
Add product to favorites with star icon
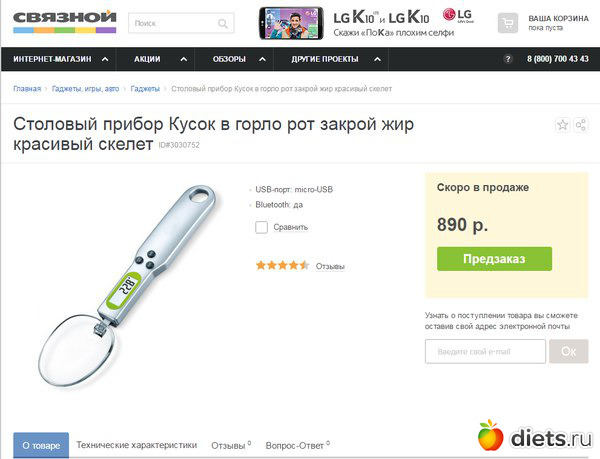[x=562, y=125]
